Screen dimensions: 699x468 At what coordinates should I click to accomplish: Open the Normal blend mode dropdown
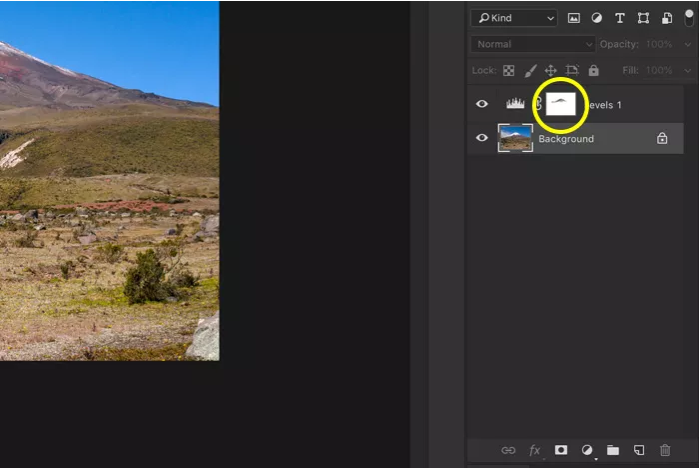click(532, 45)
